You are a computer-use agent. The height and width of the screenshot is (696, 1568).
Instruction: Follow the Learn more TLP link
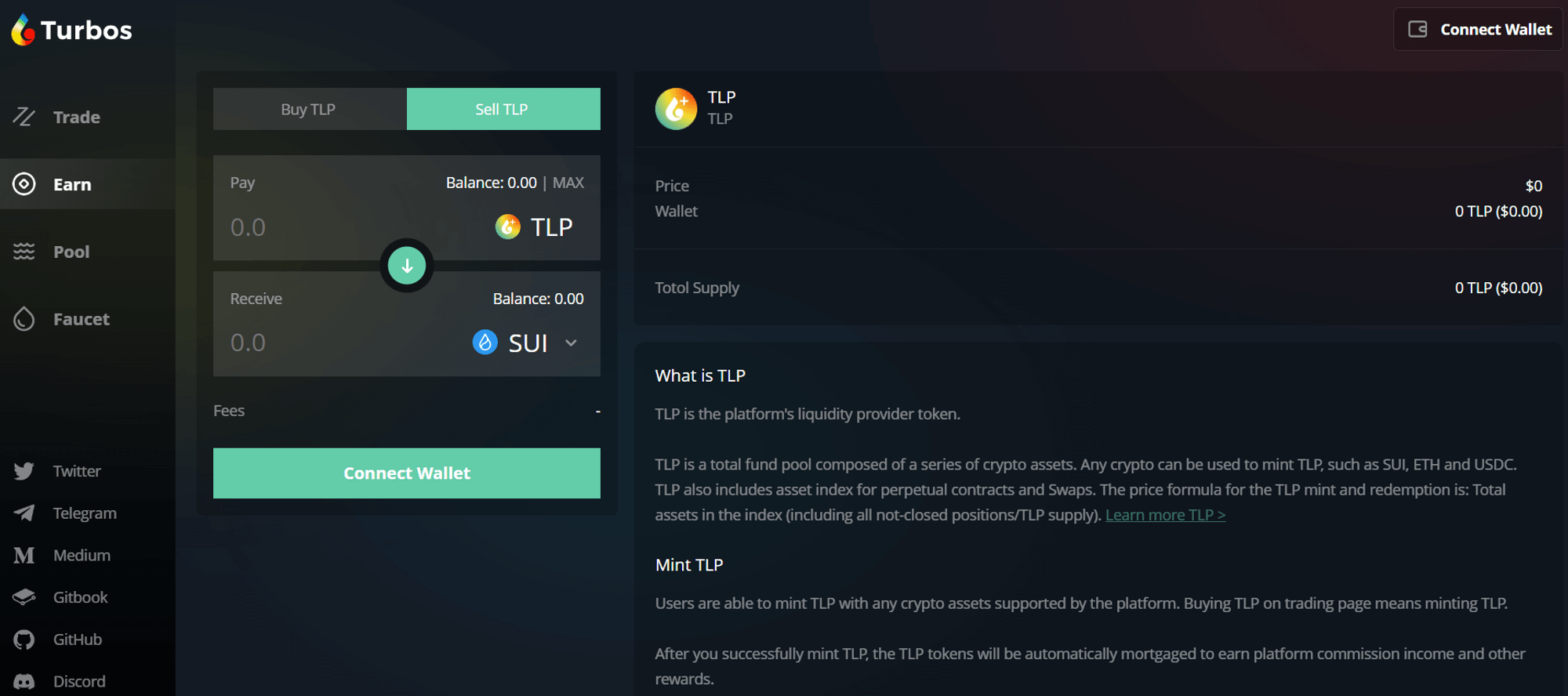click(x=1165, y=515)
